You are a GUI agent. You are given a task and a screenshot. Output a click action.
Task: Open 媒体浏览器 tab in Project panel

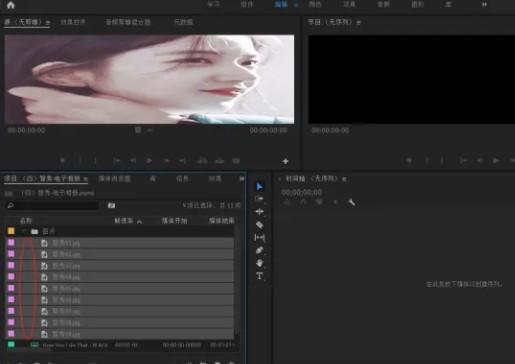point(114,179)
